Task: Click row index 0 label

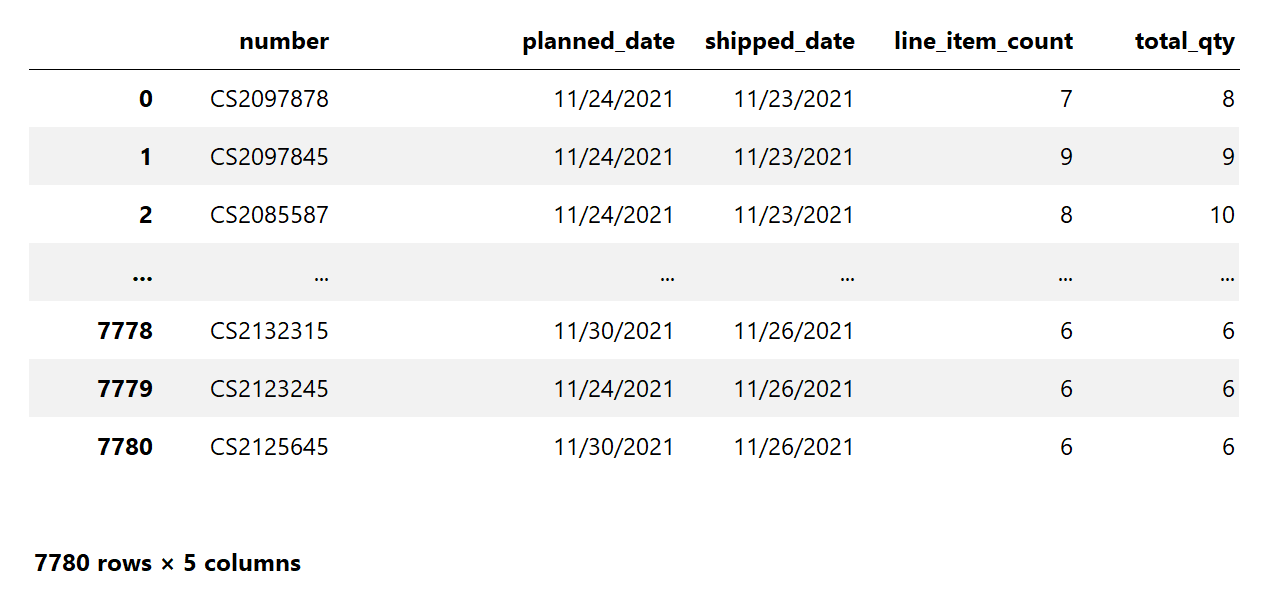Action: click(146, 99)
